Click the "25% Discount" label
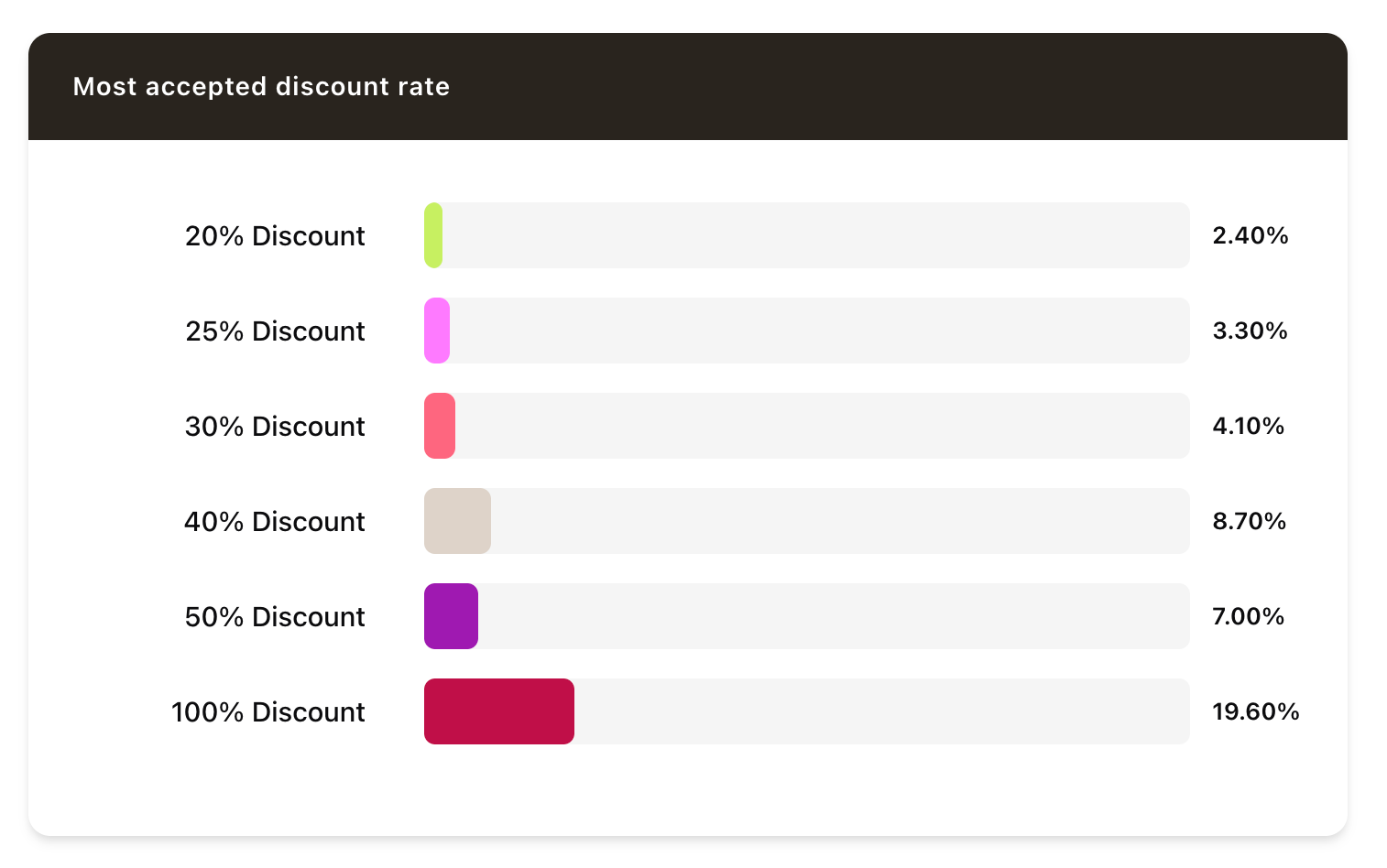This screenshot has height=868, width=1387. coord(275,331)
